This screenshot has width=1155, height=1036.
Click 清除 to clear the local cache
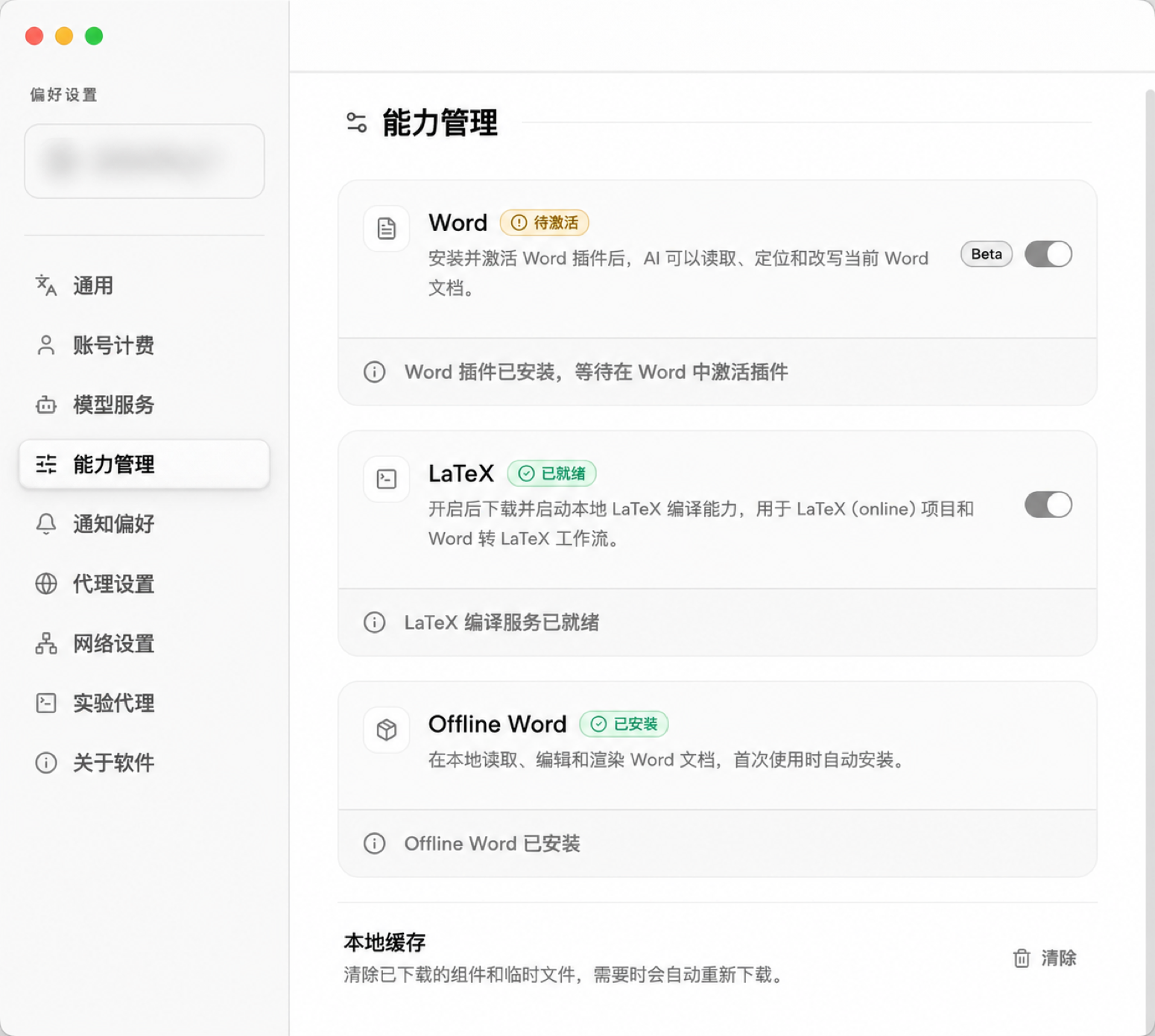[1045, 958]
